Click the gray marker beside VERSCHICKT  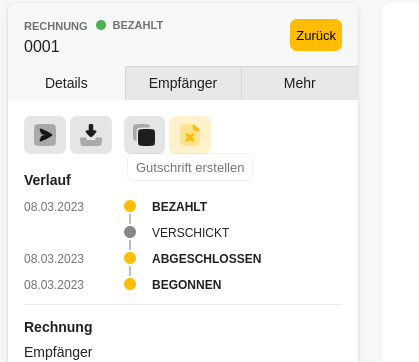[x=130, y=232]
